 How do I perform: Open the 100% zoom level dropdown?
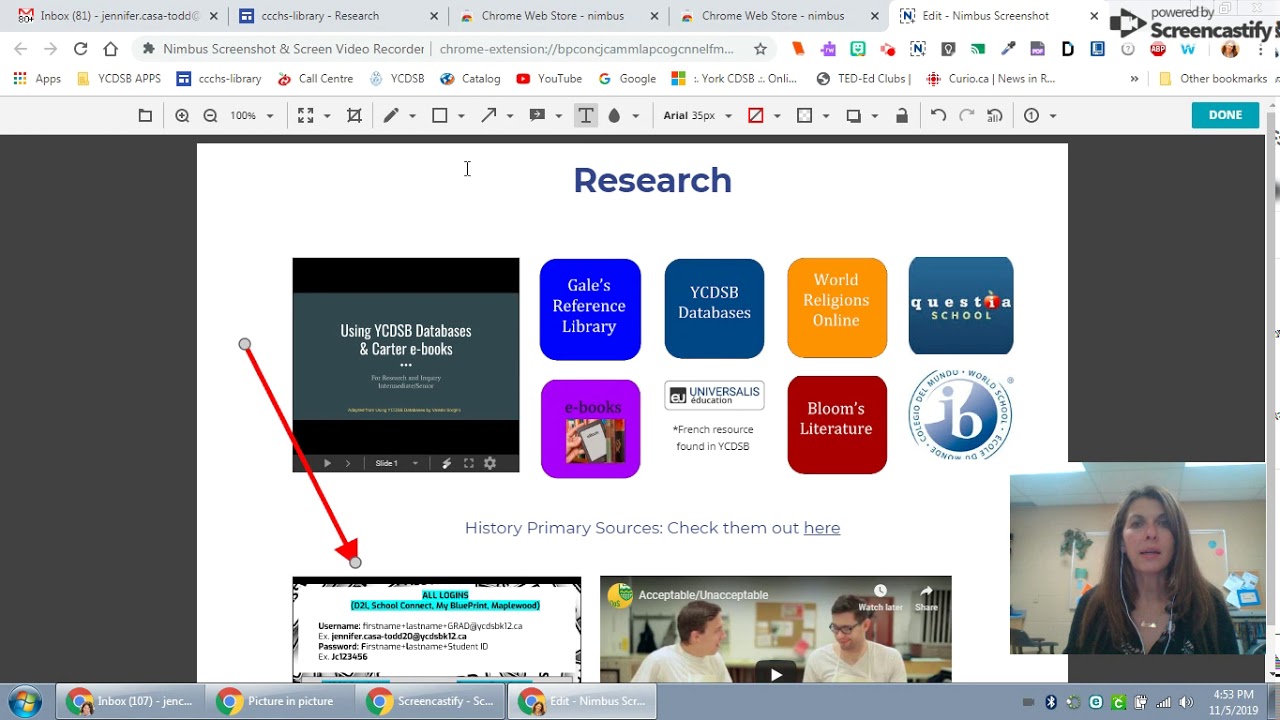252,116
